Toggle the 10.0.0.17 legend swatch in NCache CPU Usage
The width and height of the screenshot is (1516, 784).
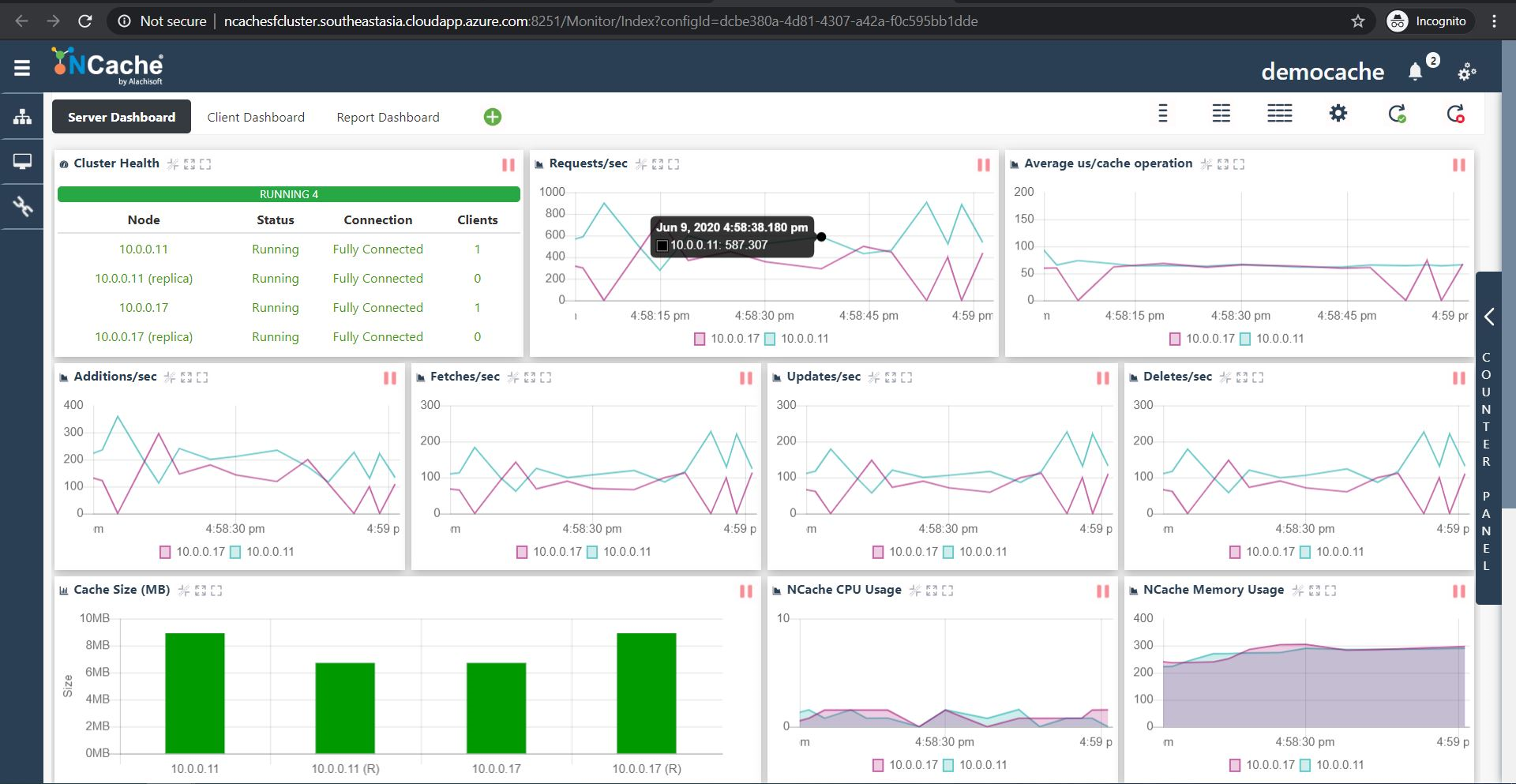click(878, 765)
